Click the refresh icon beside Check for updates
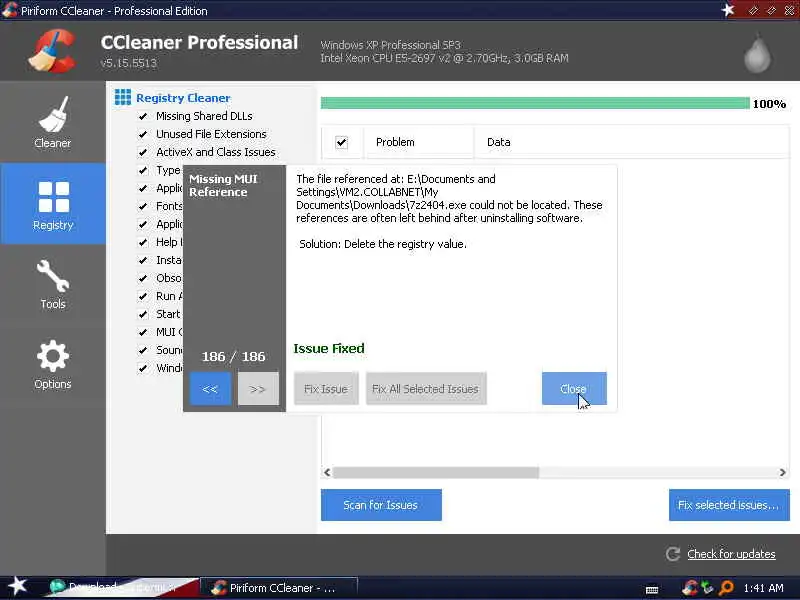This screenshot has width=800, height=600. click(x=673, y=554)
